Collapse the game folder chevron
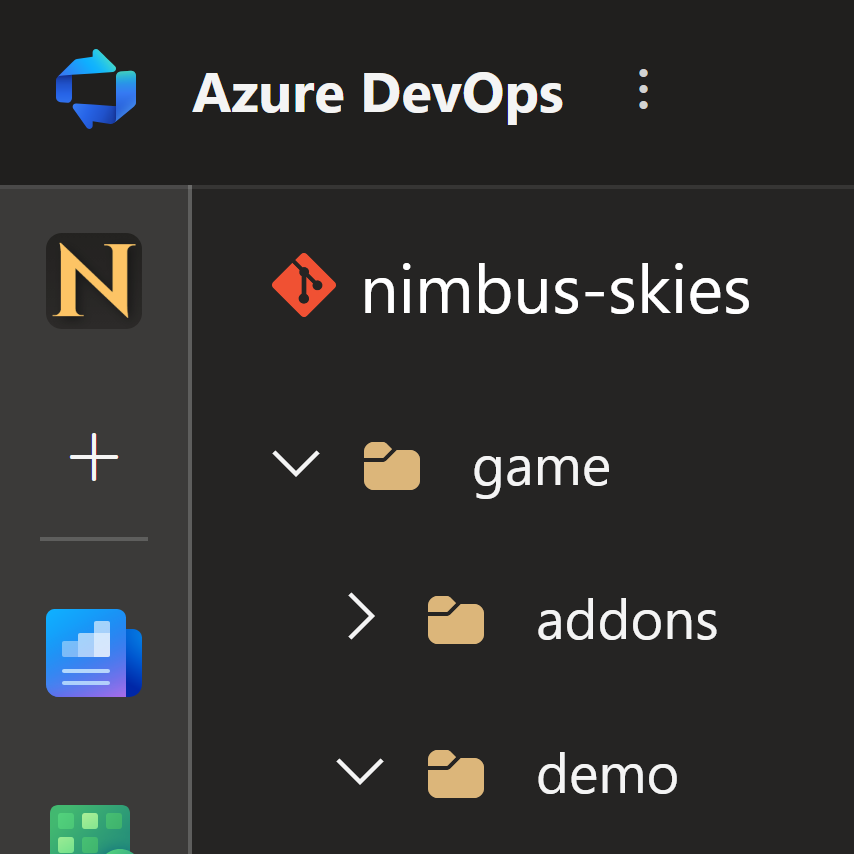This screenshot has height=854, width=854. point(296,463)
